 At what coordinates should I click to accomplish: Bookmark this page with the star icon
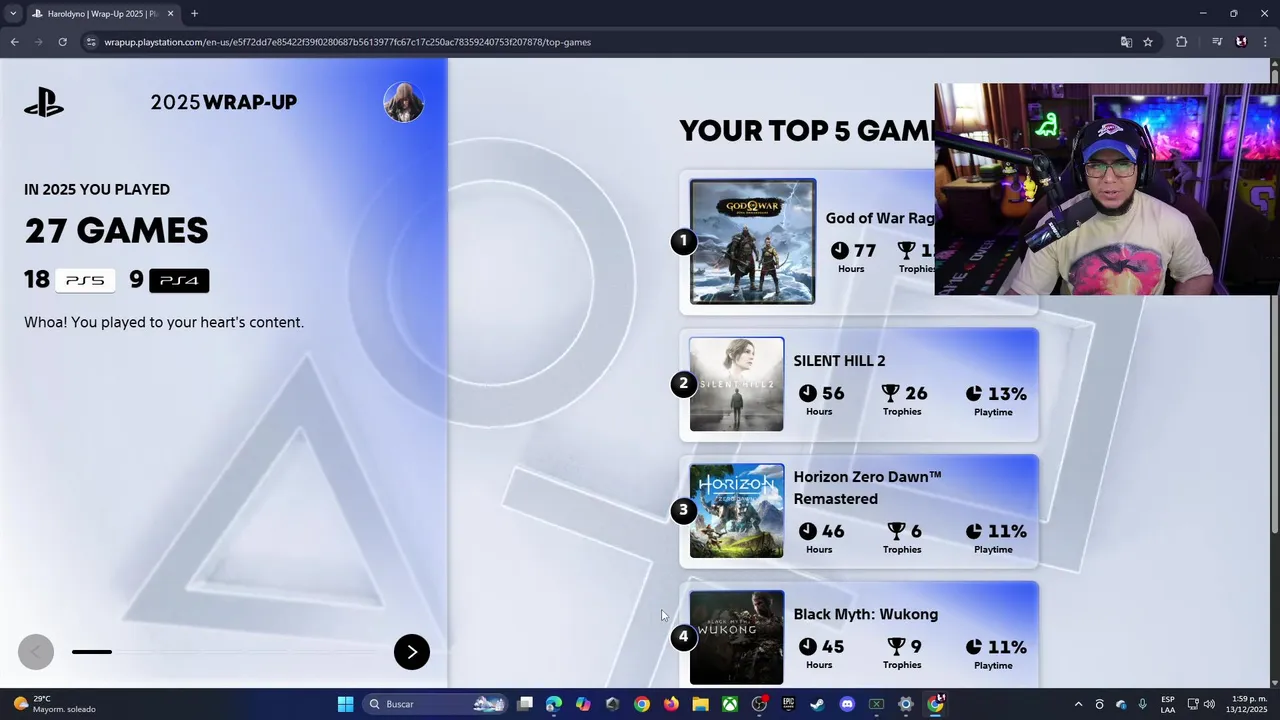[1148, 42]
